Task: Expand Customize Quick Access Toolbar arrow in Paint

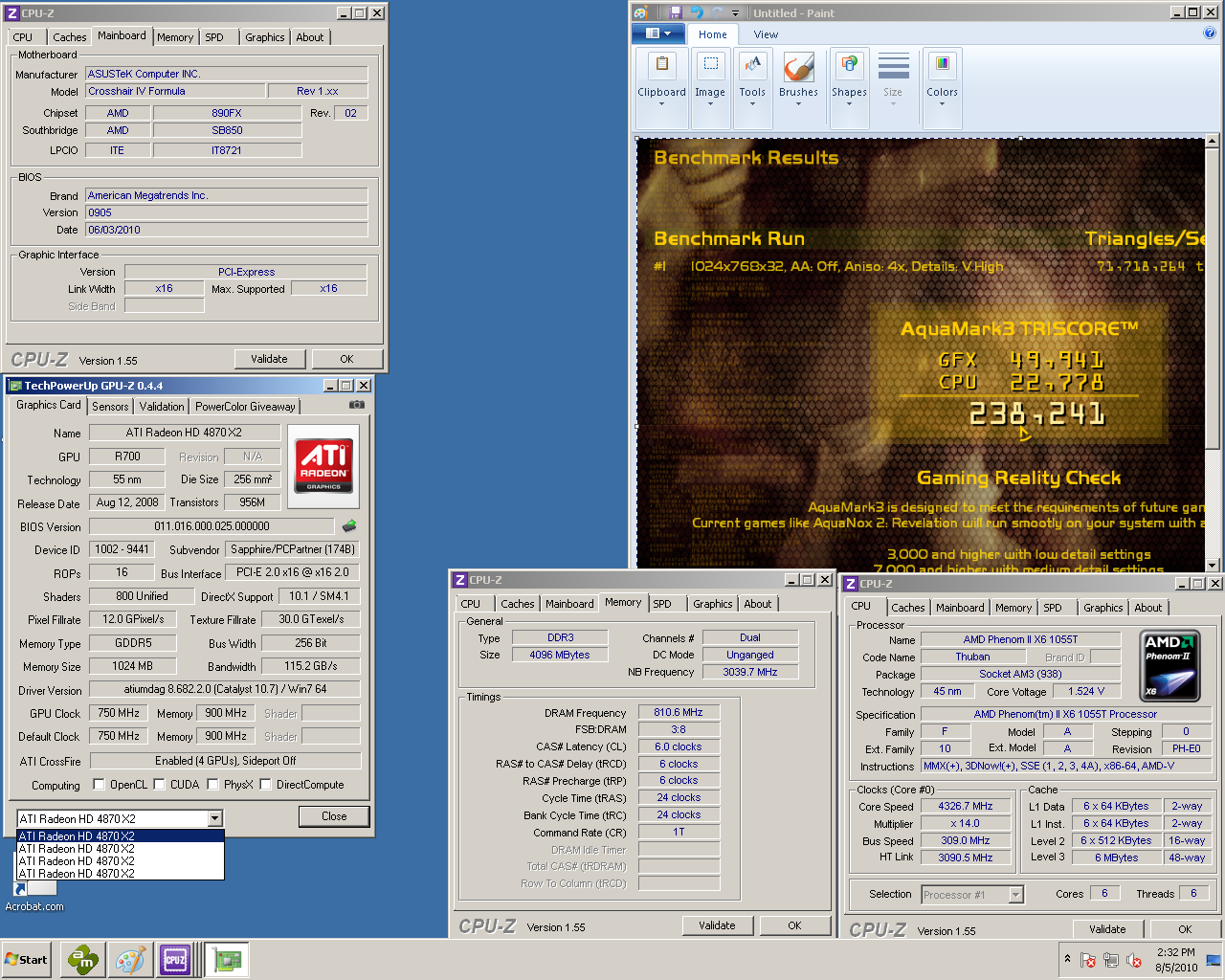Action: [x=736, y=13]
